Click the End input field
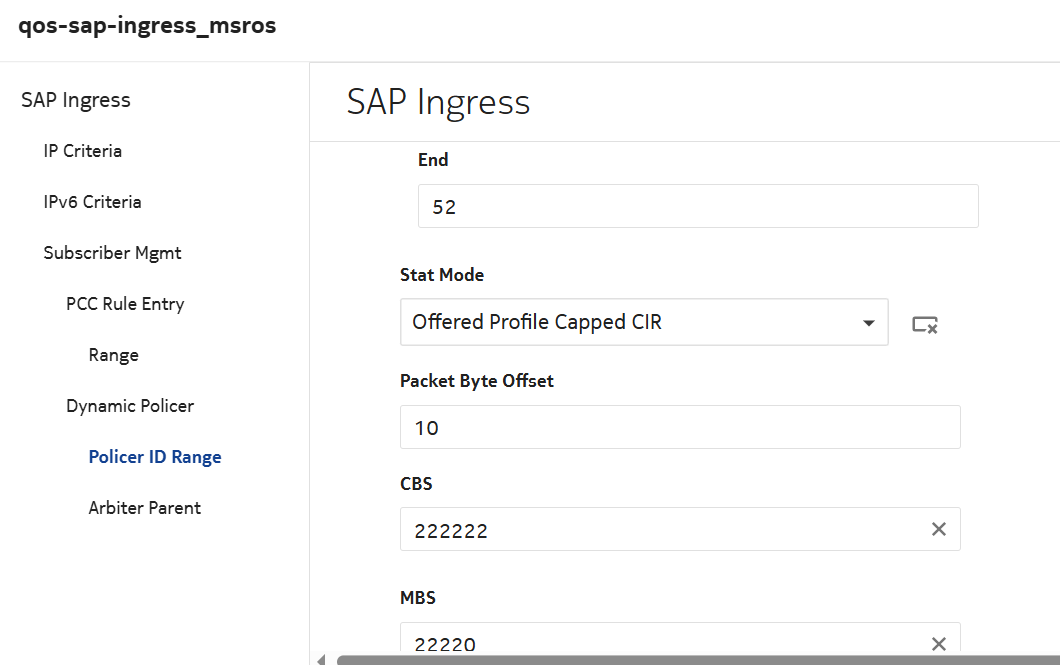Image resolution: width=1060 pixels, height=665 pixels. tap(697, 207)
